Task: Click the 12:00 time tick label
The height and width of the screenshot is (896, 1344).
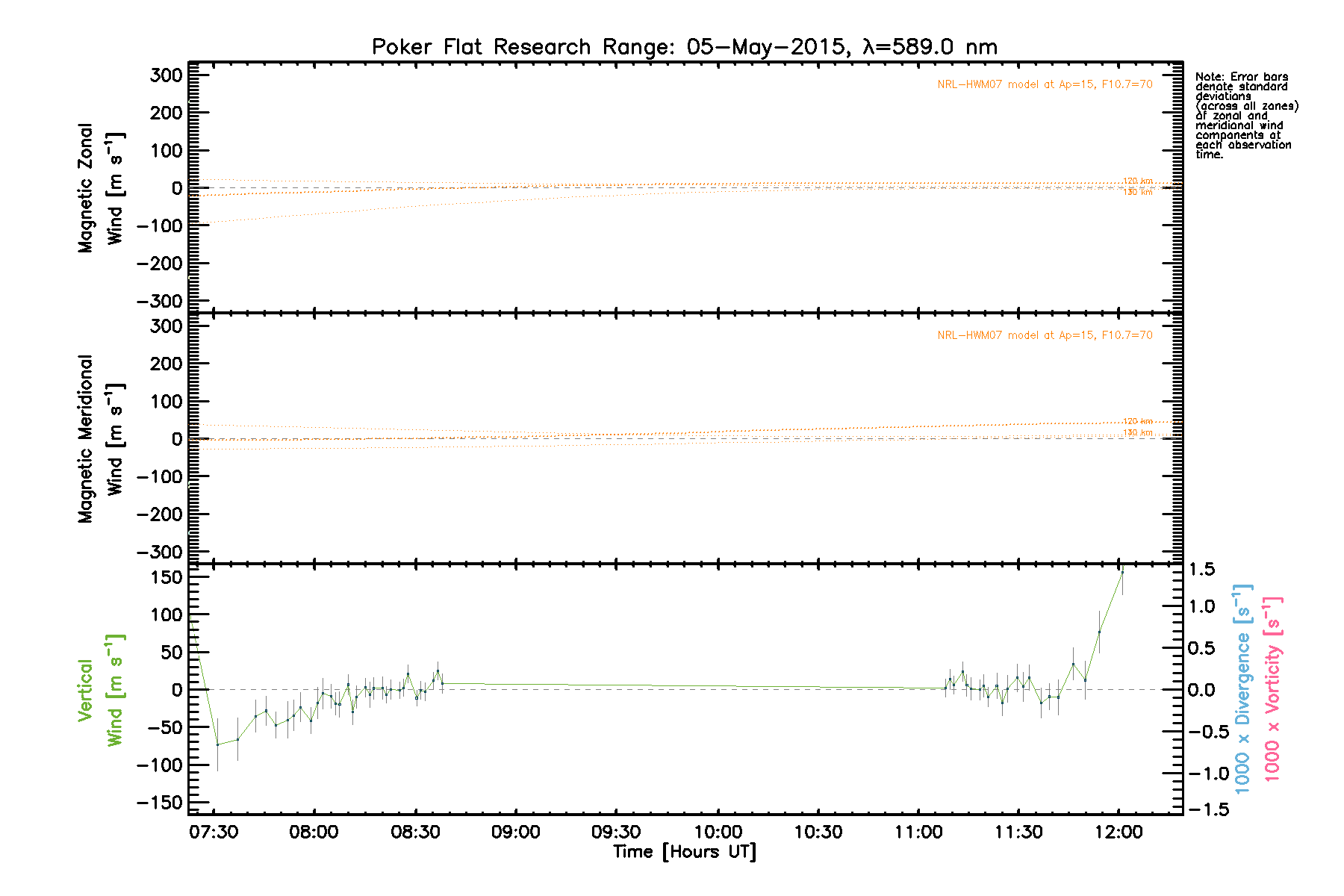Action: (1119, 832)
